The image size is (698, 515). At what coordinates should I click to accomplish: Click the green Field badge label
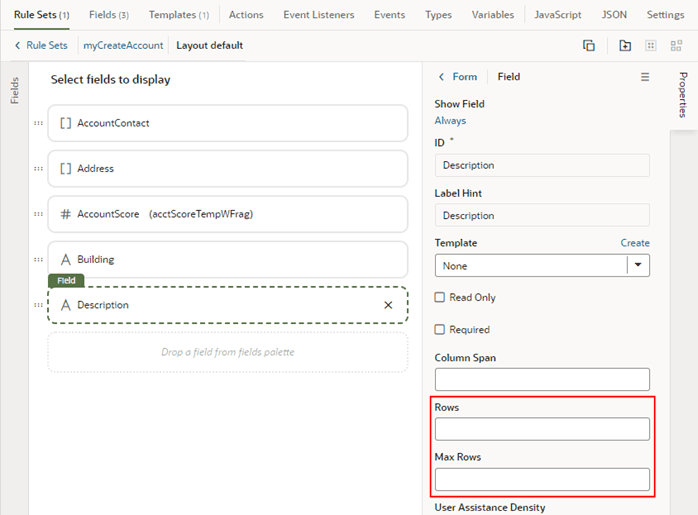tap(66, 280)
